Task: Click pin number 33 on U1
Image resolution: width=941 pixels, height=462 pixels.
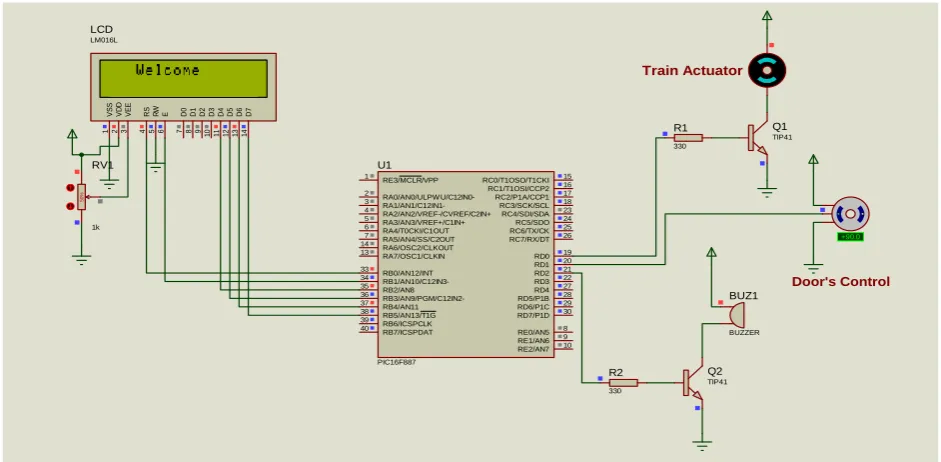Action: point(364,269)
